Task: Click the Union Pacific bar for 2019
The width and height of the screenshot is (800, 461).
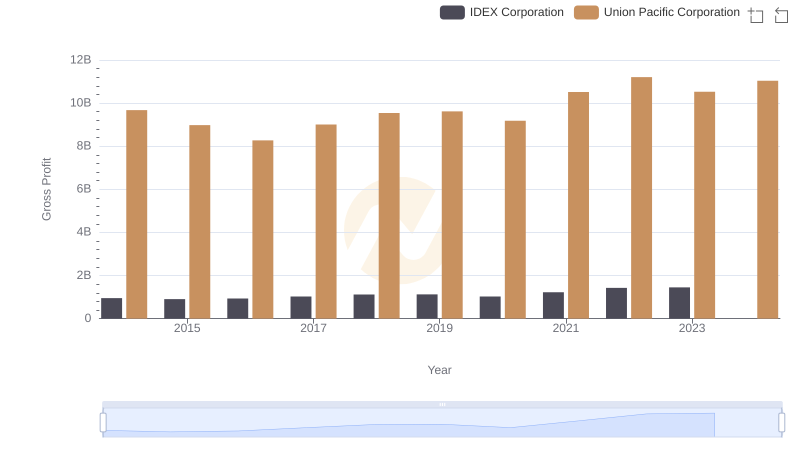Action: point(452,215)
